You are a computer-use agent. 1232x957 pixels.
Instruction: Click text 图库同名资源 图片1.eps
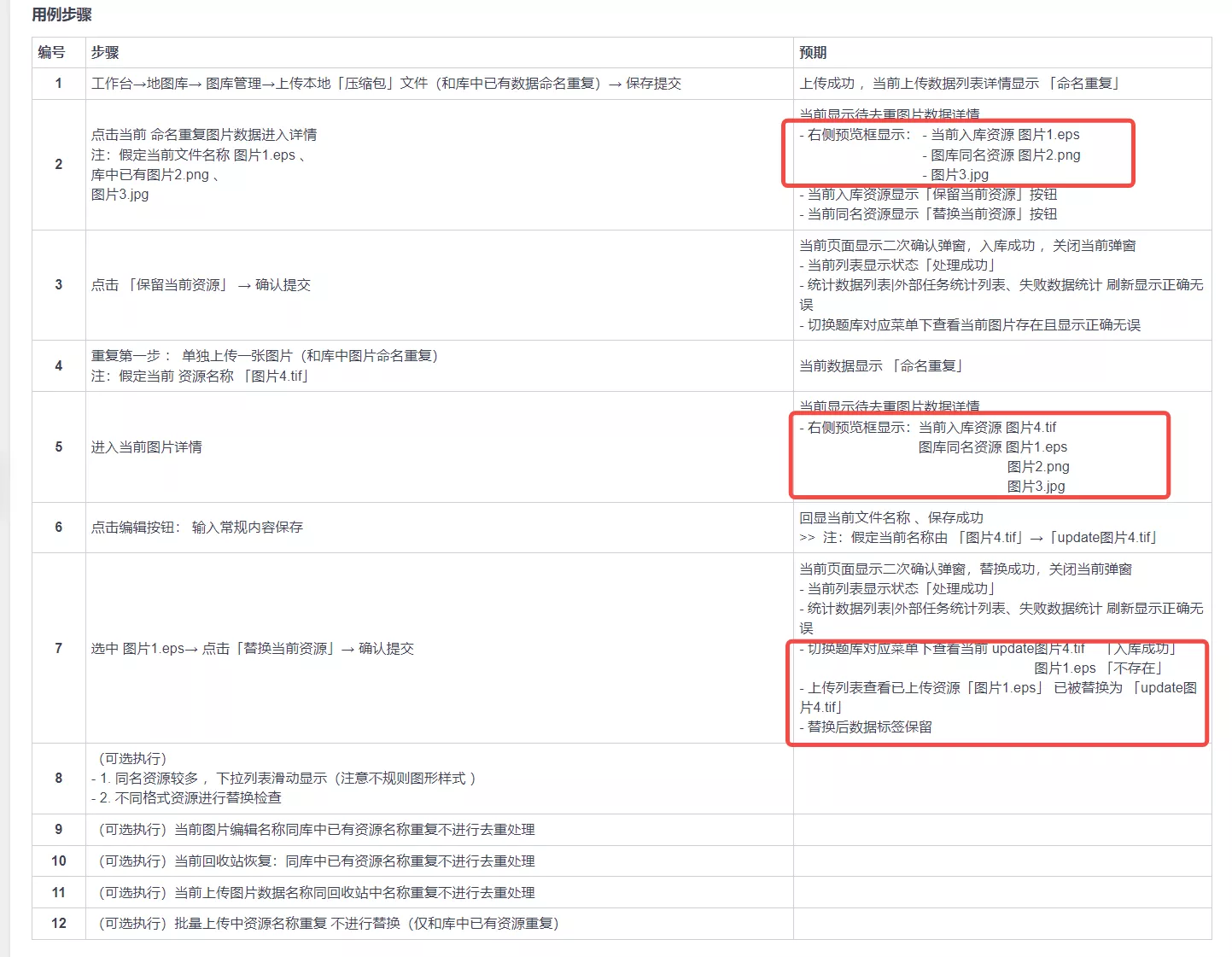pyautogui.click(x=993, y=447)
